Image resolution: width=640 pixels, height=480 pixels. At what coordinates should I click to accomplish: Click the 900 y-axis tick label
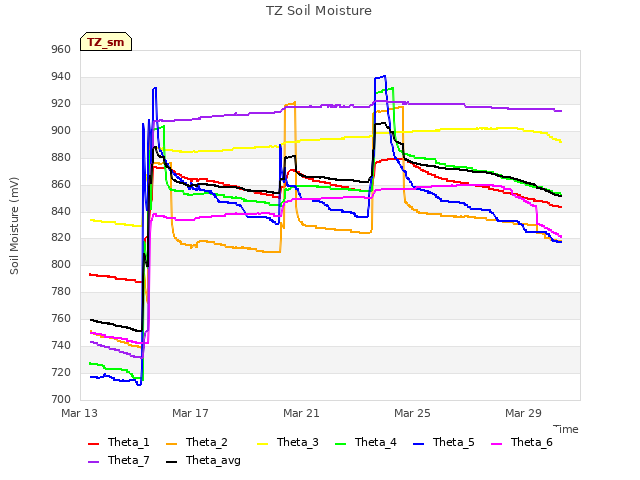tap(61, 131)
